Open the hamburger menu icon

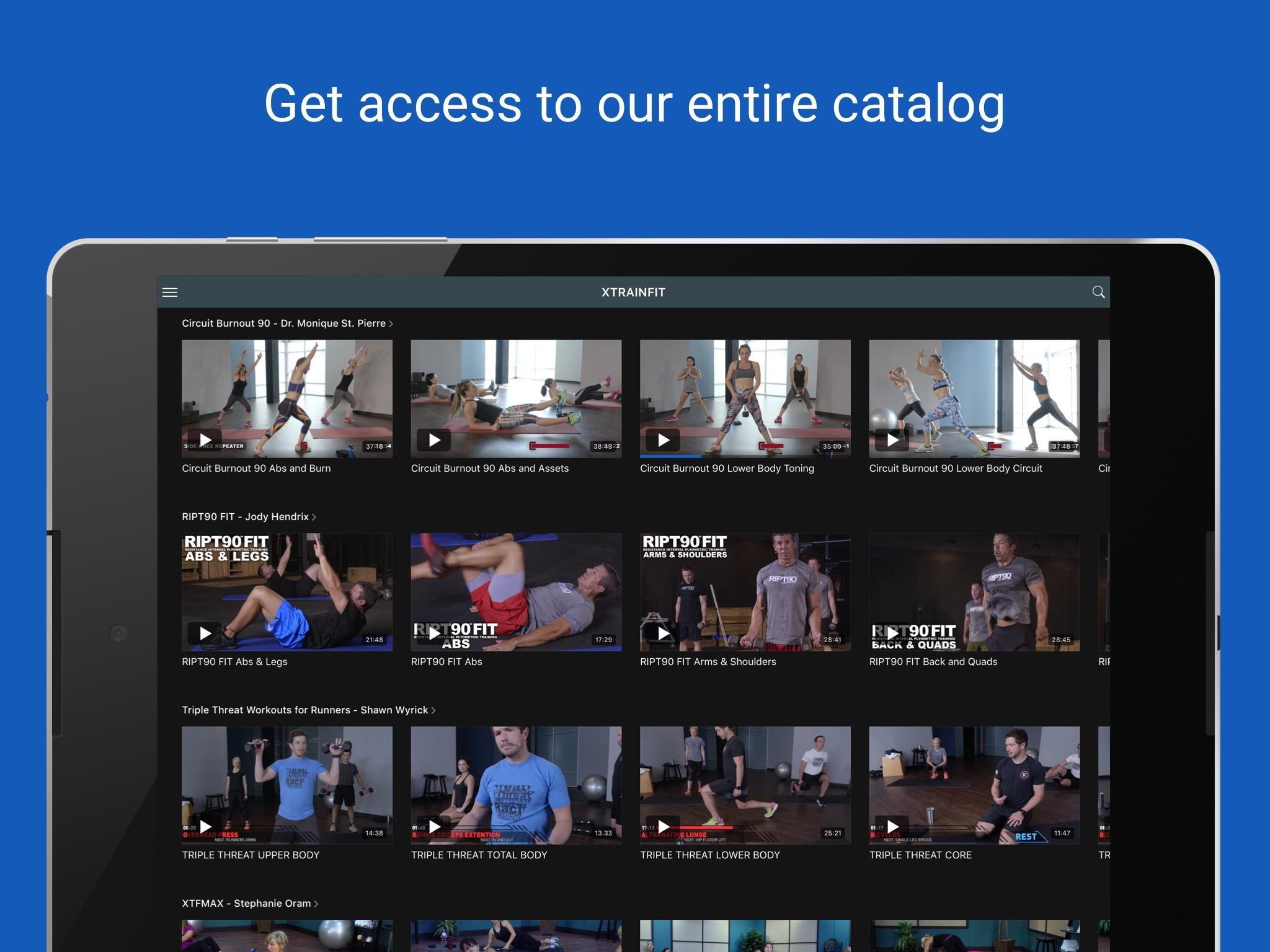[x=170, y=293]
